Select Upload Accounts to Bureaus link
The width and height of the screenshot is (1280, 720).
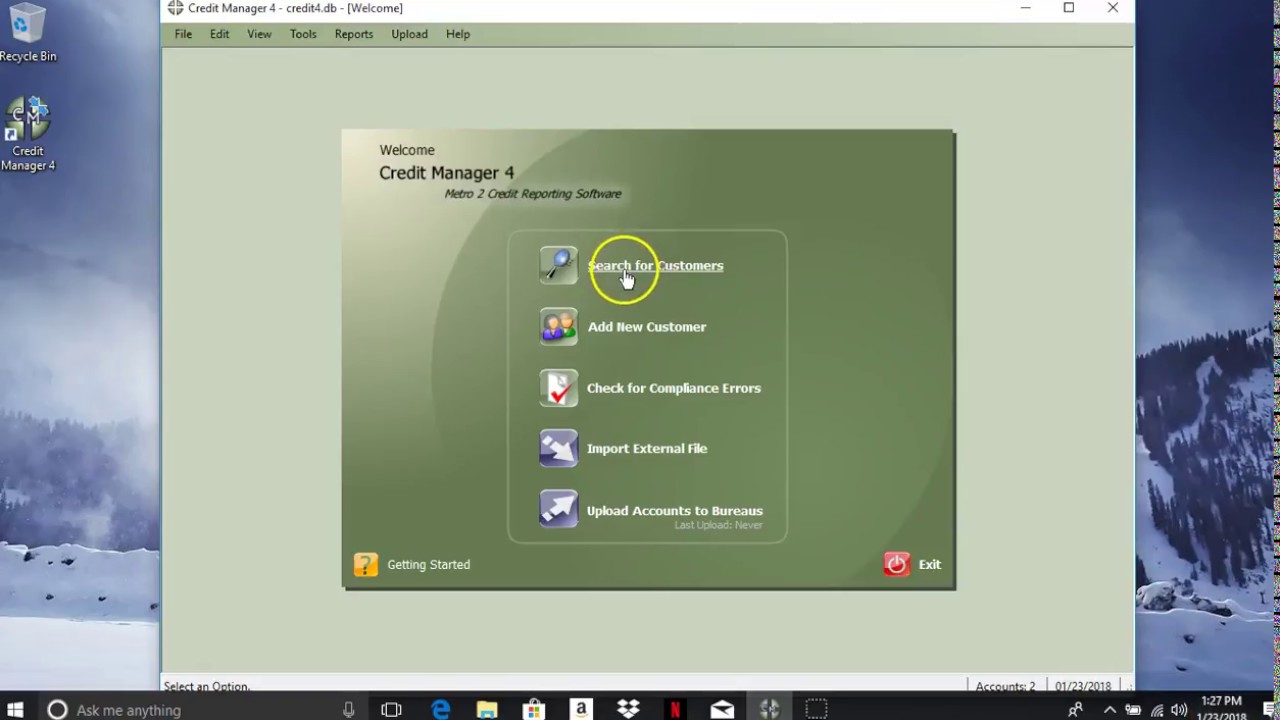(x=675, y=511)
